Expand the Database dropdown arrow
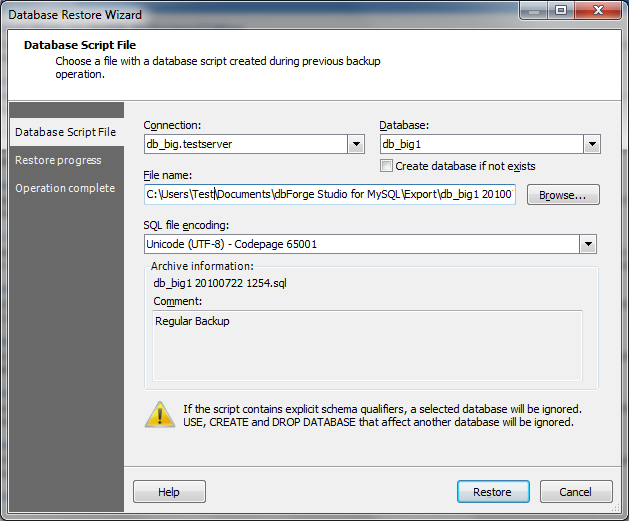Image resolution: width=629 pixels, height=521 pixels. coord(592,144)
